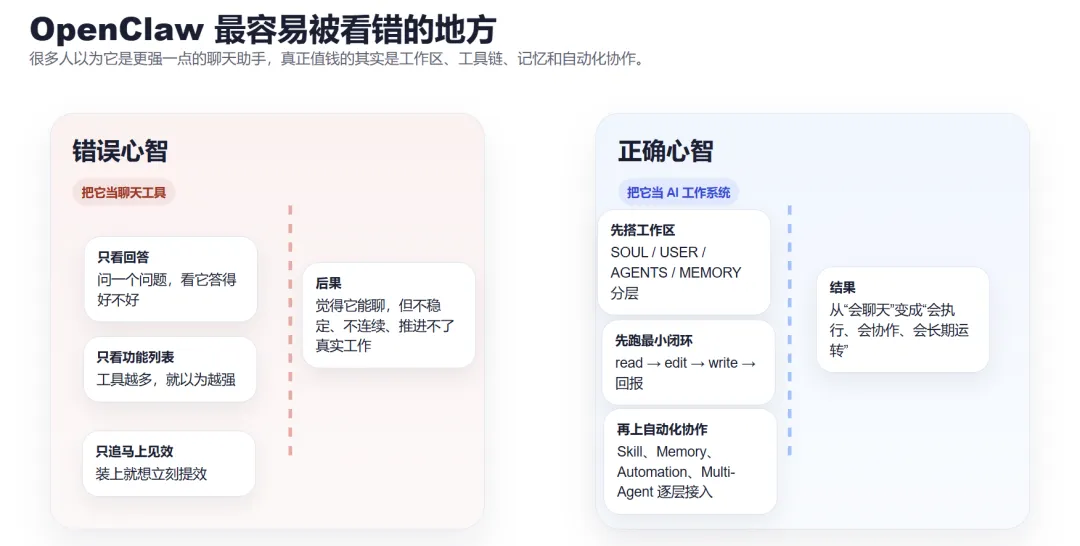This screenshot has width=1080, height=546.
Task: Click the title 'OpenClaw 最容易被看错的地方'
Action: pos(263,29)
